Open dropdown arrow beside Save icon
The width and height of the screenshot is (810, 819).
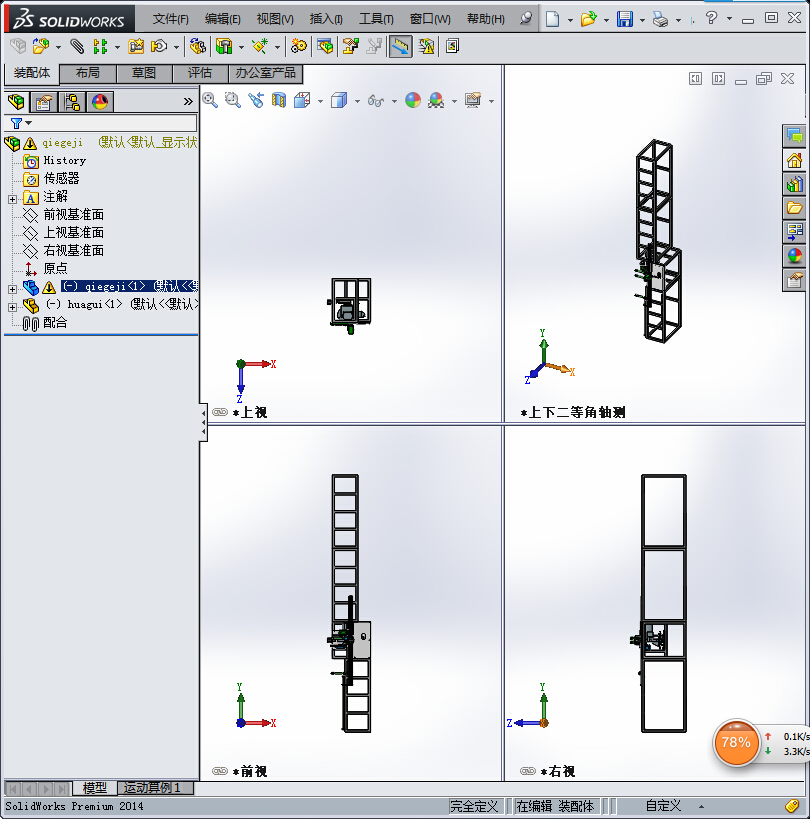pos(642,20)
